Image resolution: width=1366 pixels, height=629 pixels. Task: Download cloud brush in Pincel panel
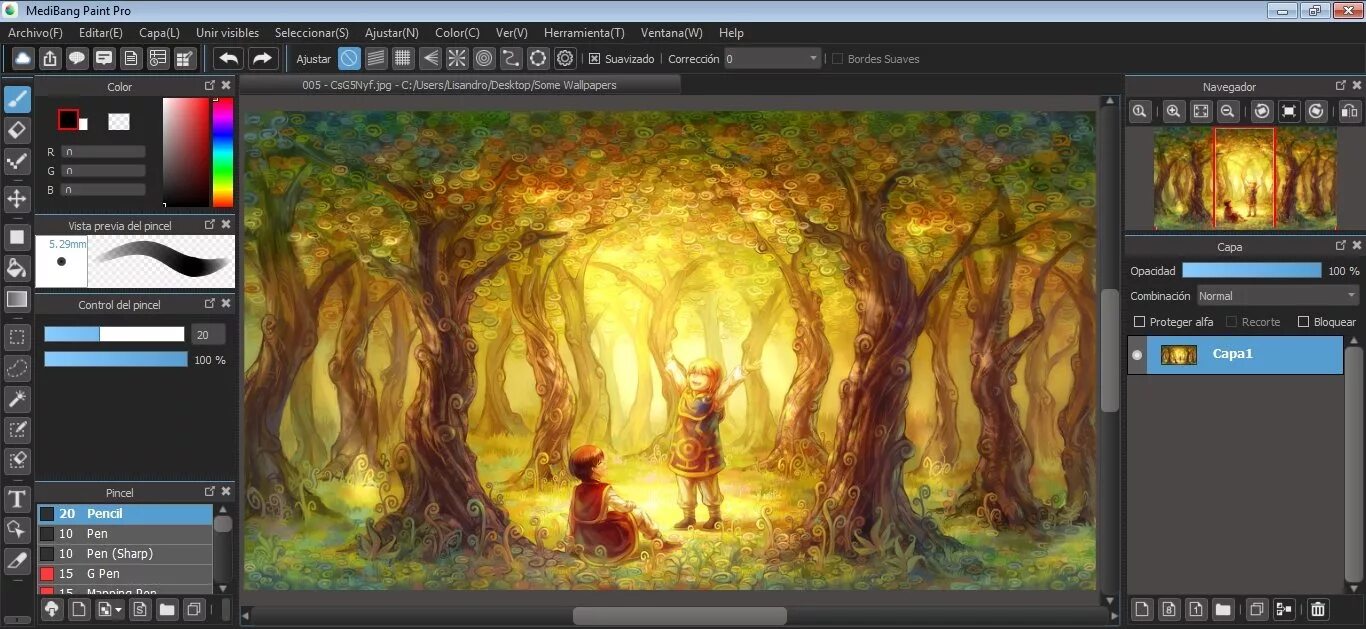coord(52,608)
